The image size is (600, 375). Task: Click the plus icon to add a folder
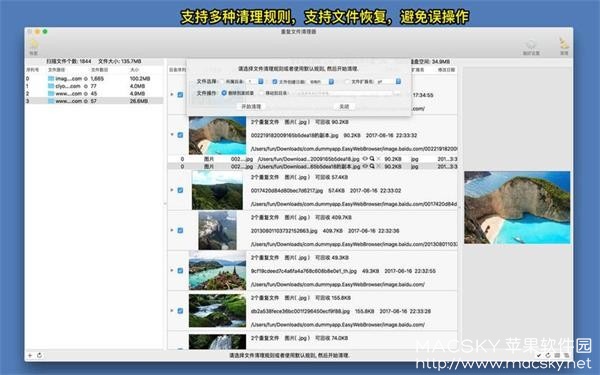tap(30, 355)
